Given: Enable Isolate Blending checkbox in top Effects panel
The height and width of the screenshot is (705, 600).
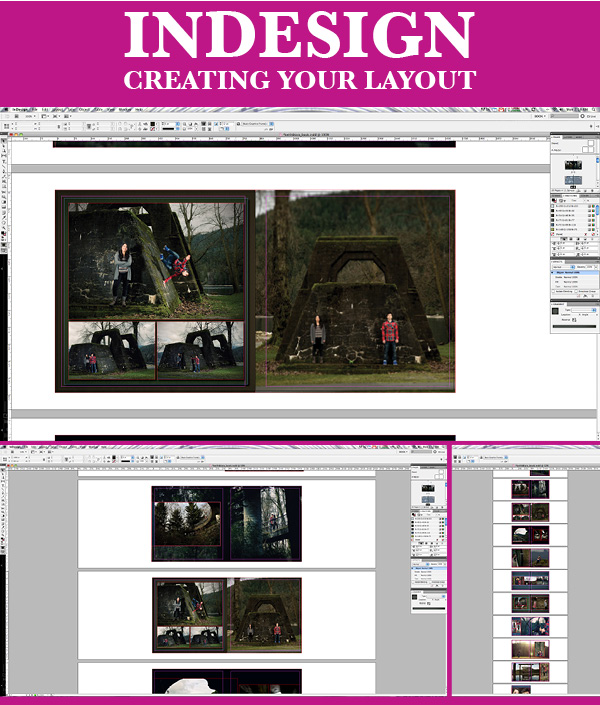Looking at the screenshot, I should tap(553, 291).
